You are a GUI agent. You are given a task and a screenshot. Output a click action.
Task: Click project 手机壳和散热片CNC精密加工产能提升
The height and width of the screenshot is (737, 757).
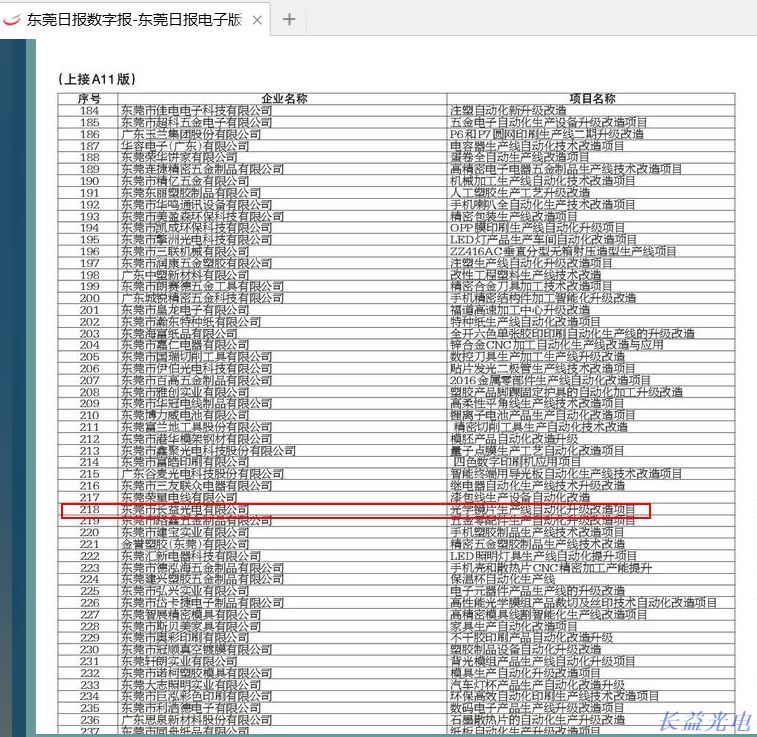tap(551, 568)
